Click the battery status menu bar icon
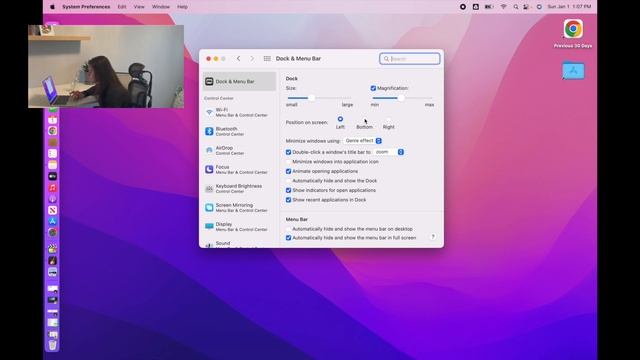The image size is (640, 360). coord(489,7)
